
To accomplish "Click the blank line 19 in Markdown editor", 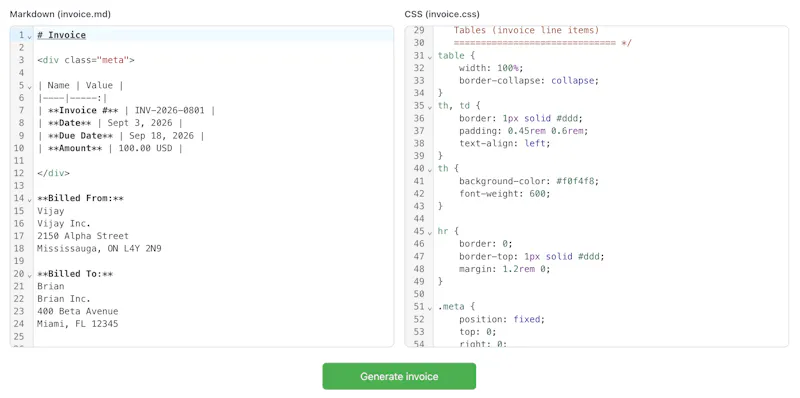I will click(213, 261).
